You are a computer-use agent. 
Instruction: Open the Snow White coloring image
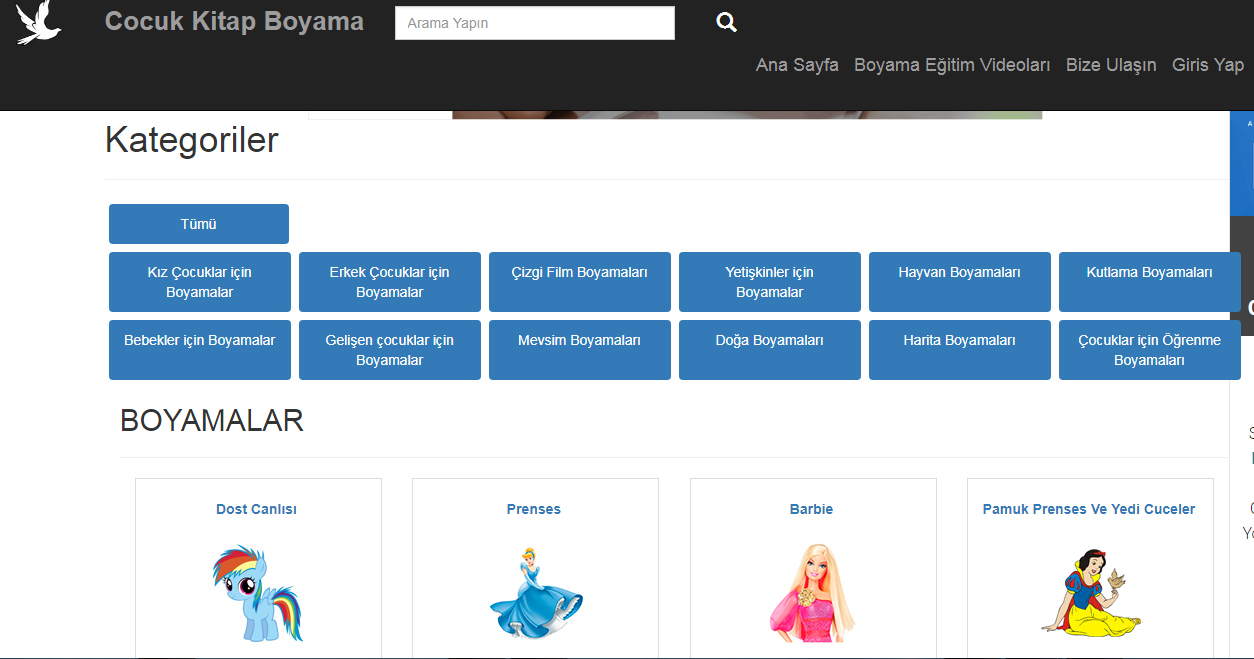[x=1090, y=593]
